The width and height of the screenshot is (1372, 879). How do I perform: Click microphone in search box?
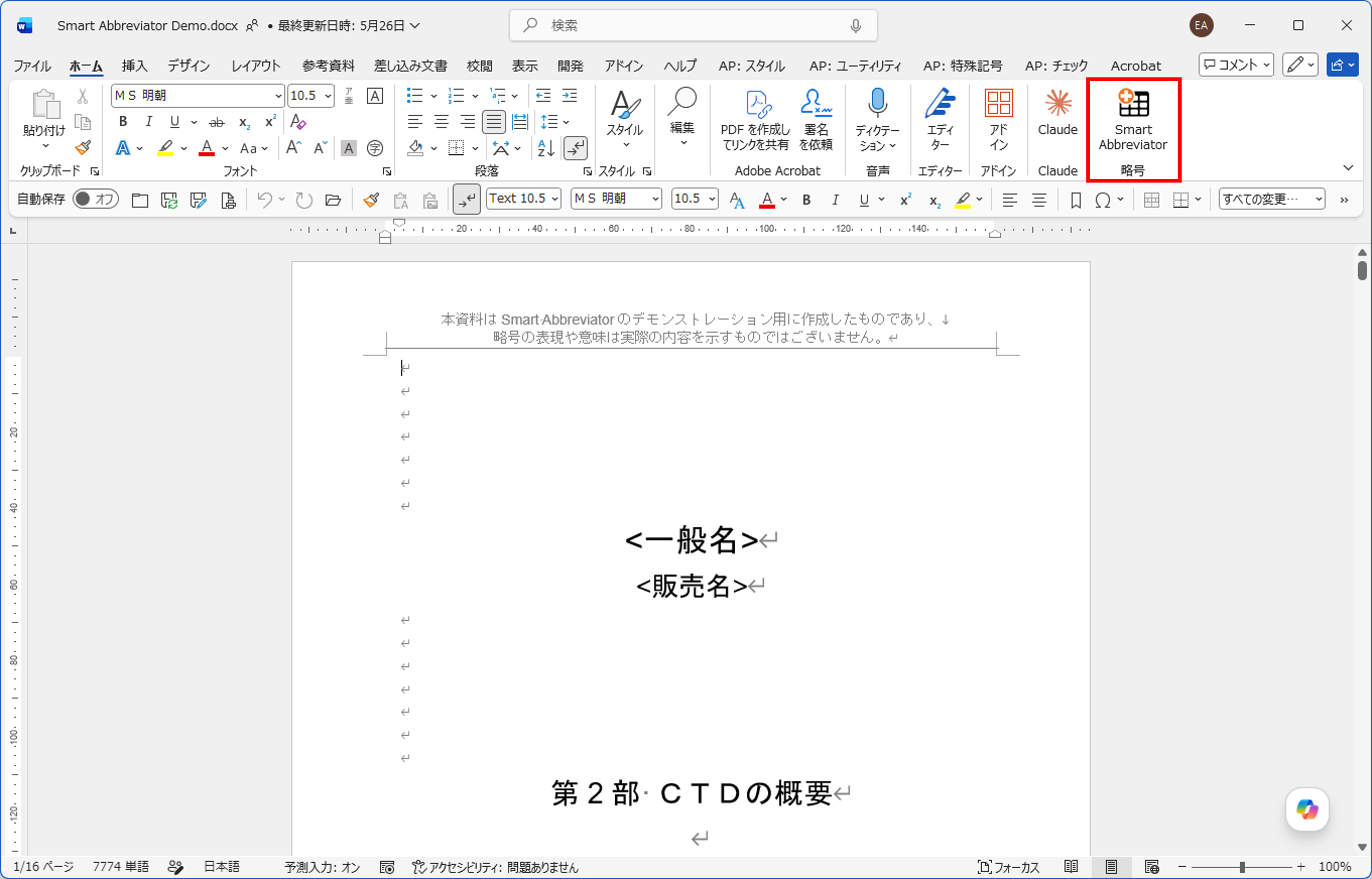[855, 26]
